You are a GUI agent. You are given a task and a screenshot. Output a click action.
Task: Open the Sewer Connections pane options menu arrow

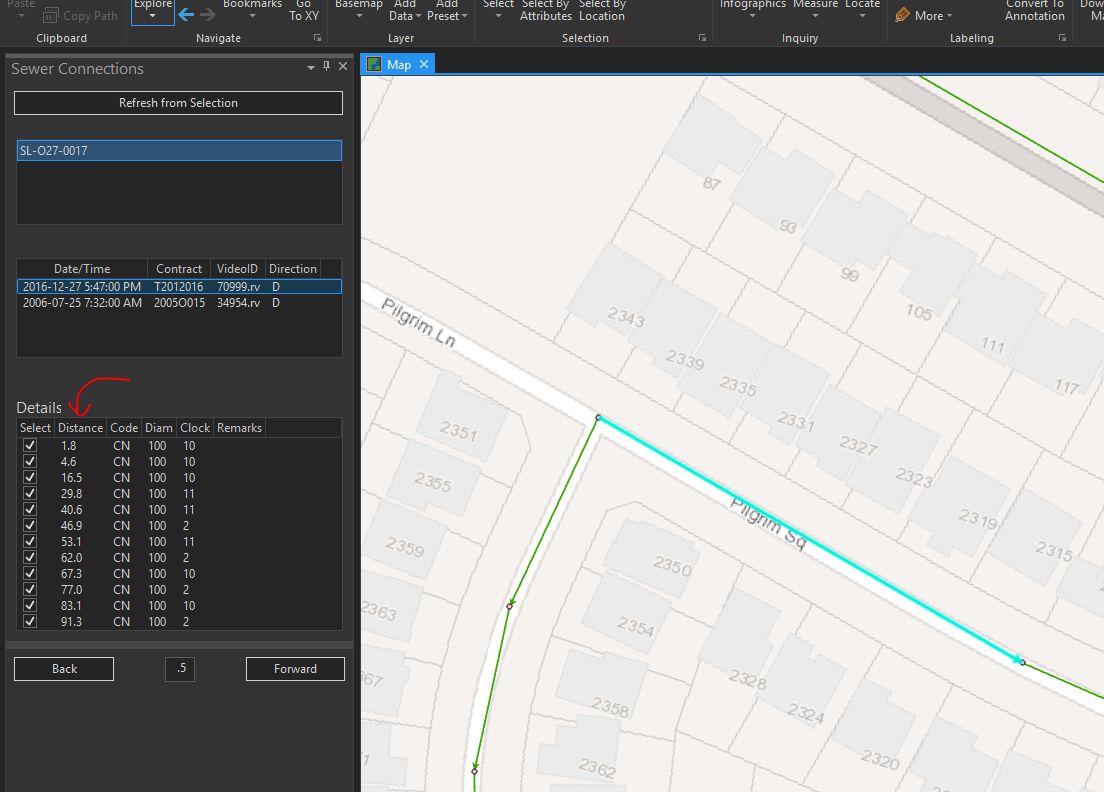point(310,68)
